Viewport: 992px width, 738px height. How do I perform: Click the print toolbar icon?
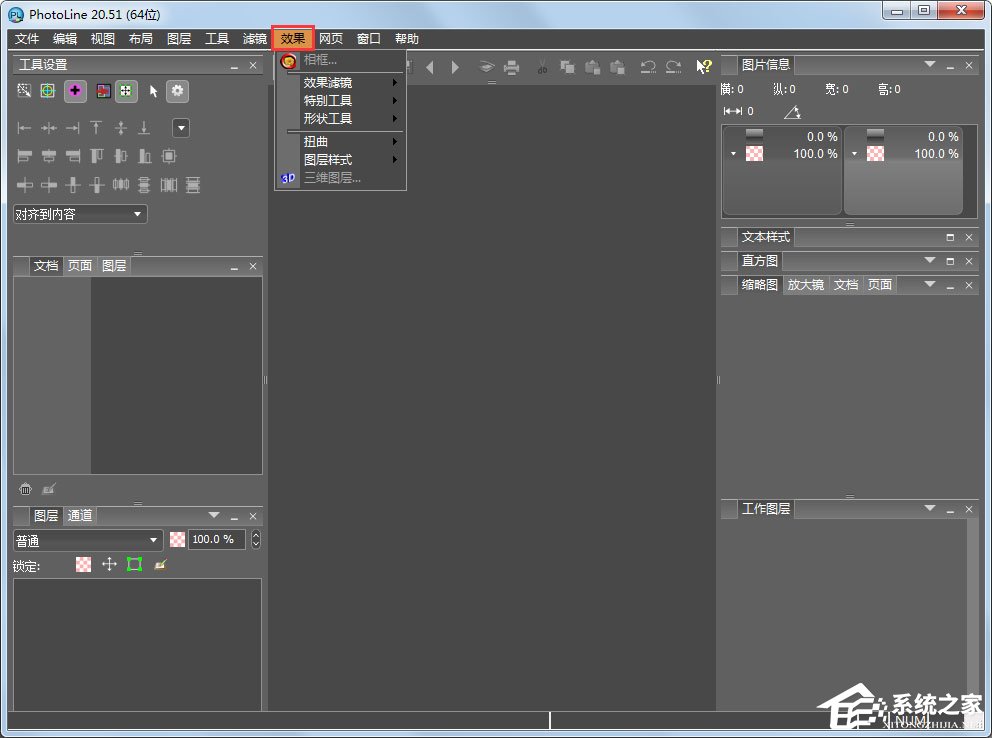(511, 67)
